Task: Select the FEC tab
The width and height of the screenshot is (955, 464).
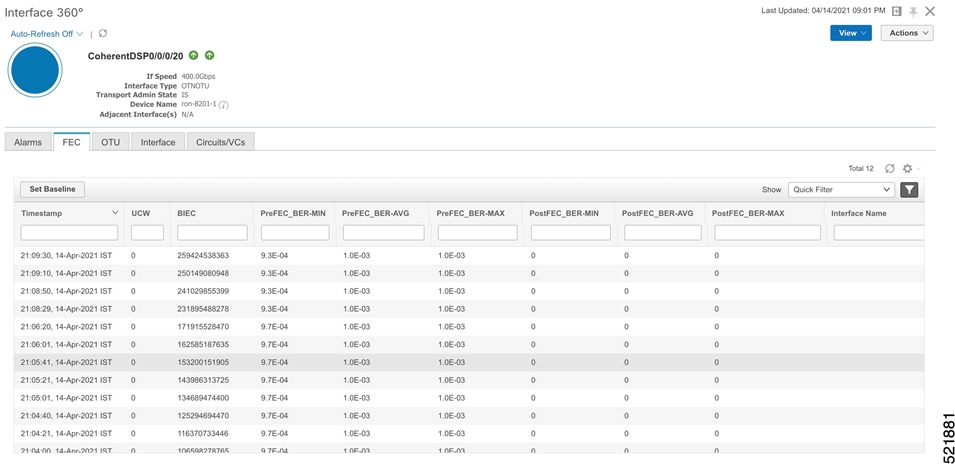Action: click(x=71, y=142)
